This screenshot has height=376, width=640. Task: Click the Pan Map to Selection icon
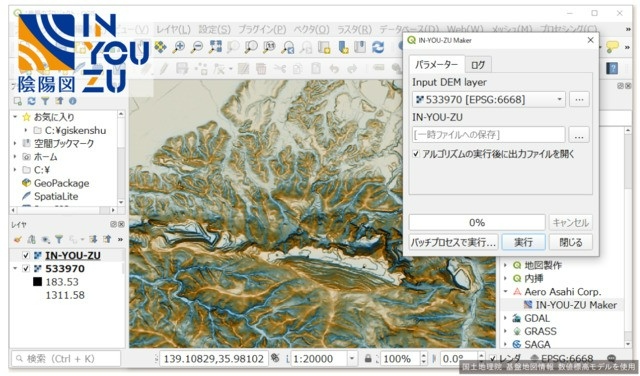pos(161,47)
